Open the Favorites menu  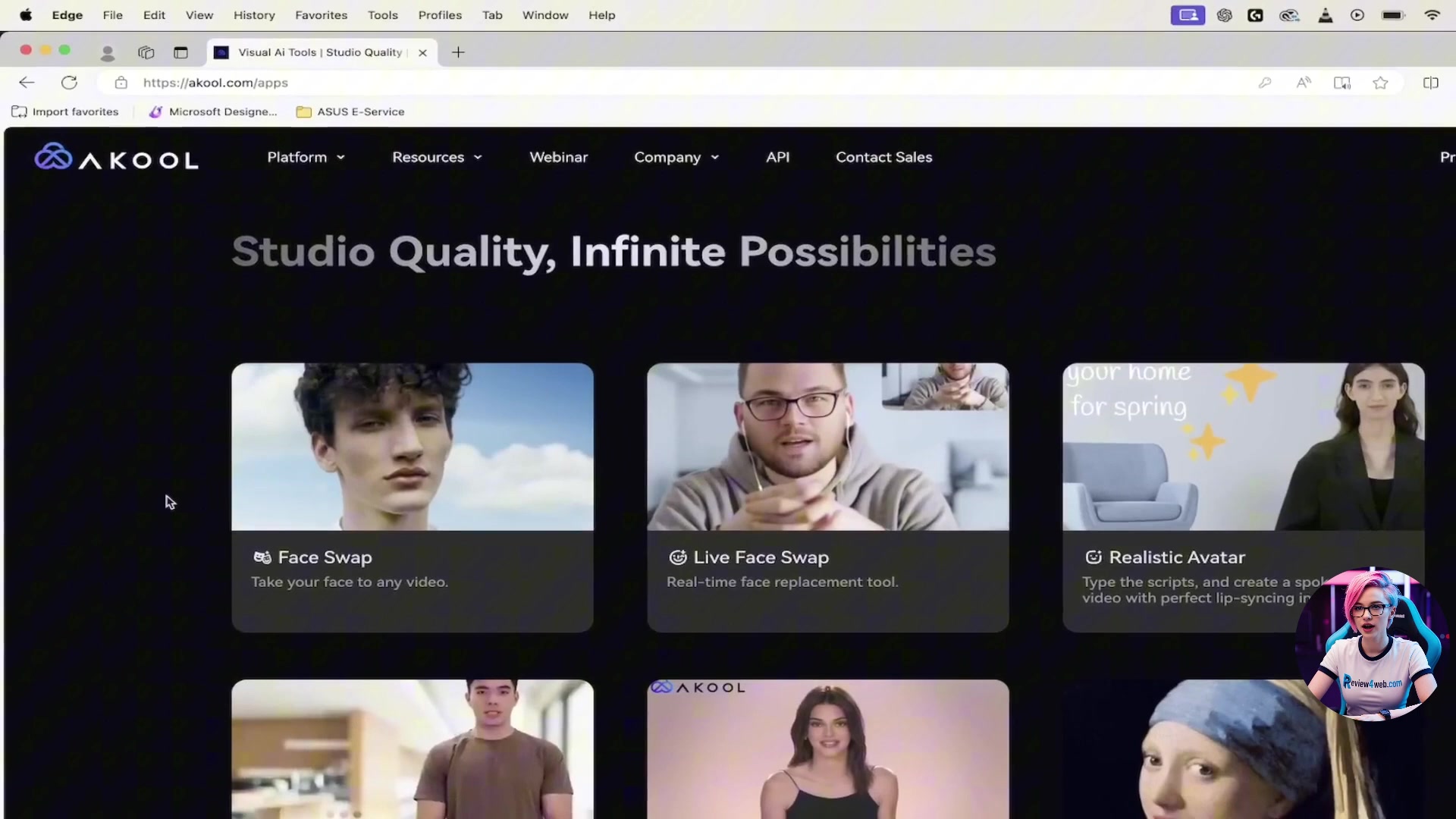click(x=322, y=15)
